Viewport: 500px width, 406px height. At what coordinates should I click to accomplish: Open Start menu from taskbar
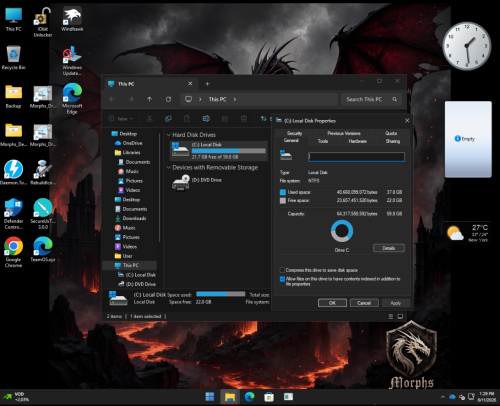210,397
